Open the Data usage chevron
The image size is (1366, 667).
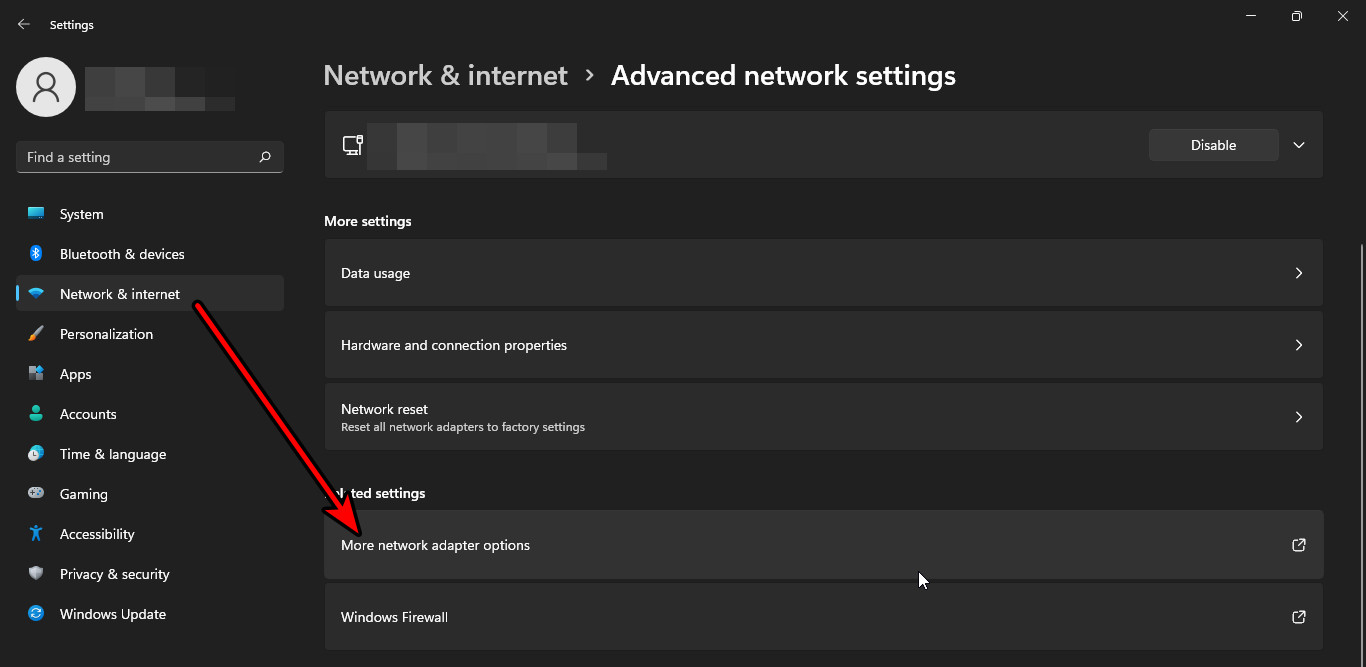[1298, 272]
